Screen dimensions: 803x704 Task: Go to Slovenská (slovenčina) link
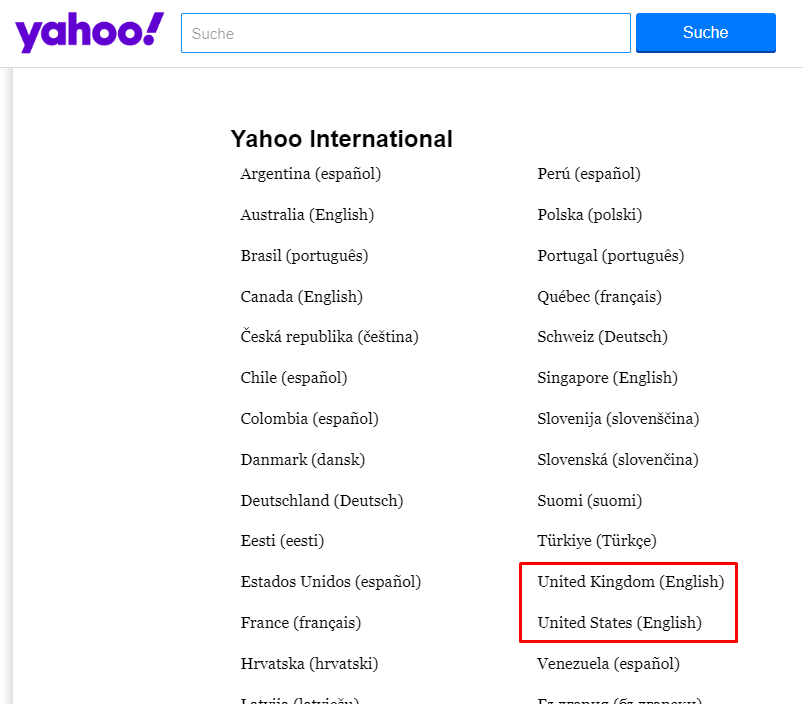pos(618,460)
